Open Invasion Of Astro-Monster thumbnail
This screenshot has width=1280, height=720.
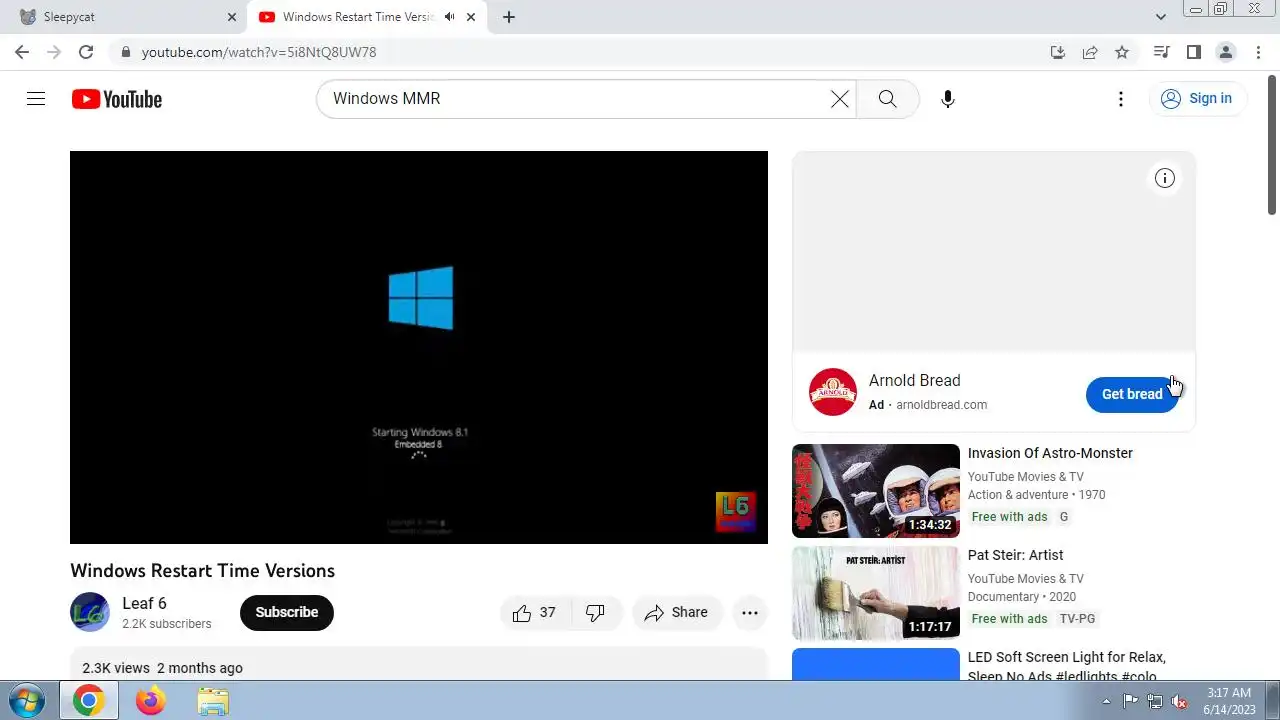(876, 490)
